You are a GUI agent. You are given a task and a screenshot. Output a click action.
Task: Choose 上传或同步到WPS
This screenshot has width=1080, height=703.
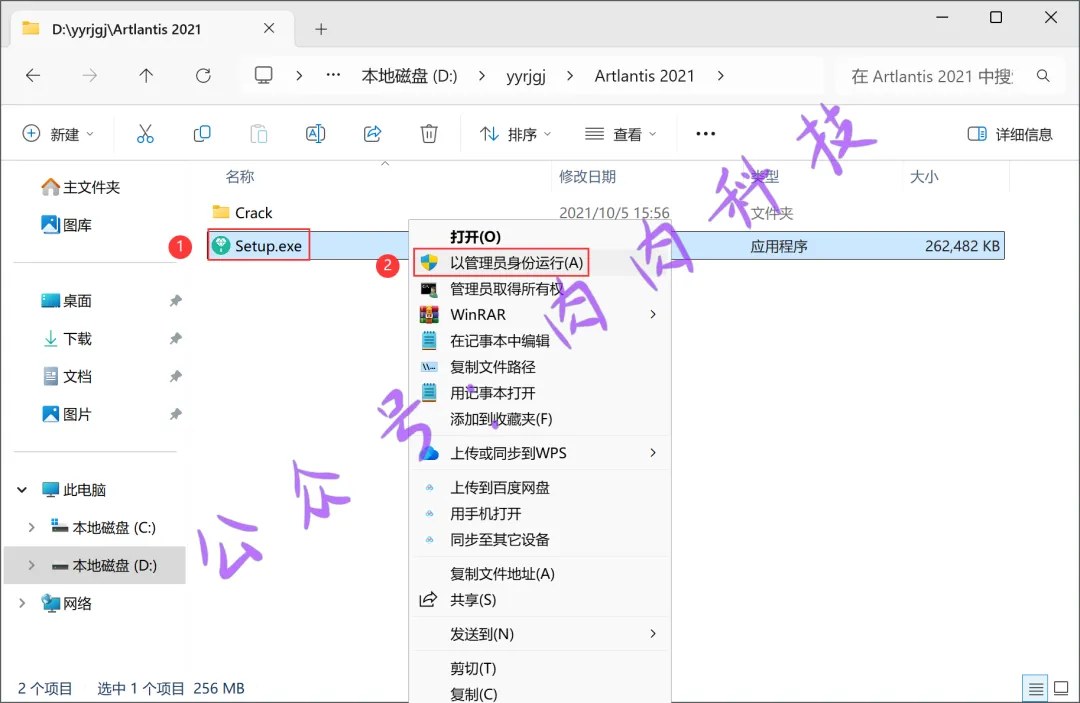(540, 453)
